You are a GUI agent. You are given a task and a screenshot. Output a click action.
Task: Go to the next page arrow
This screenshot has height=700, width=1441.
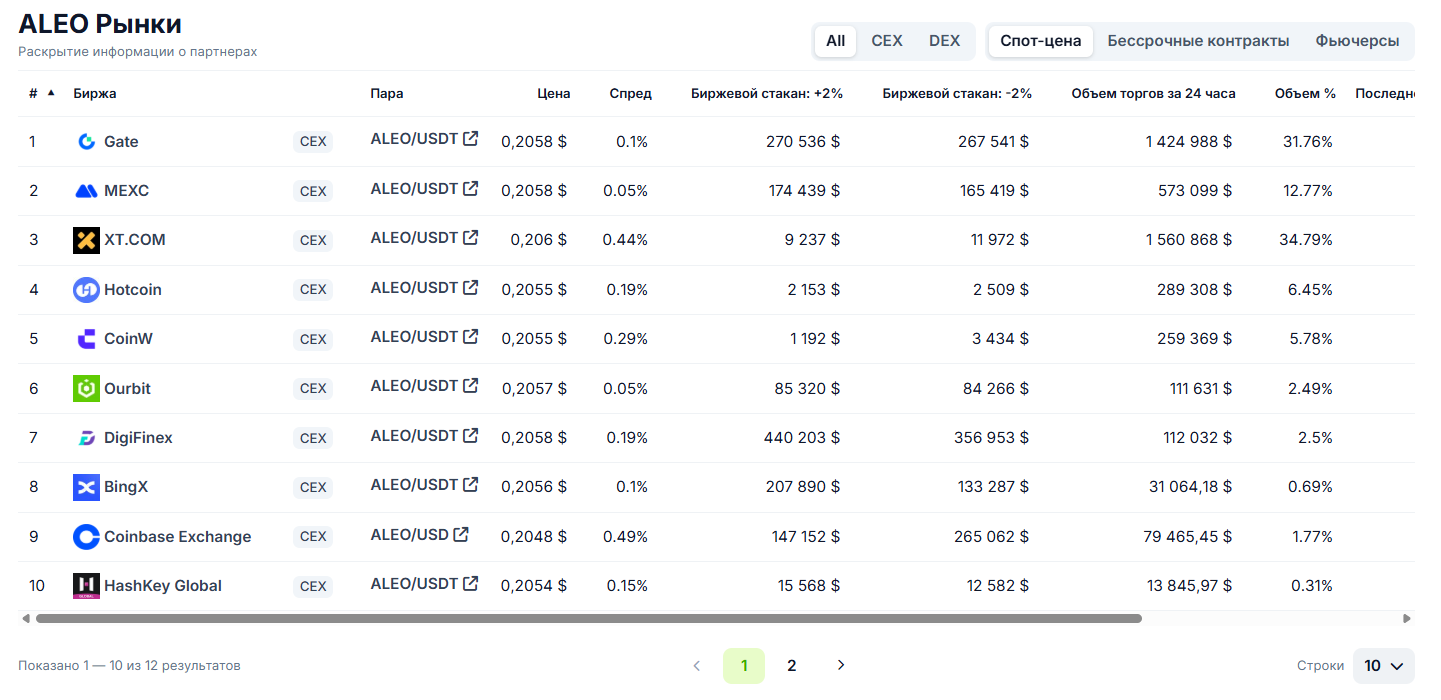click(841, 665)
